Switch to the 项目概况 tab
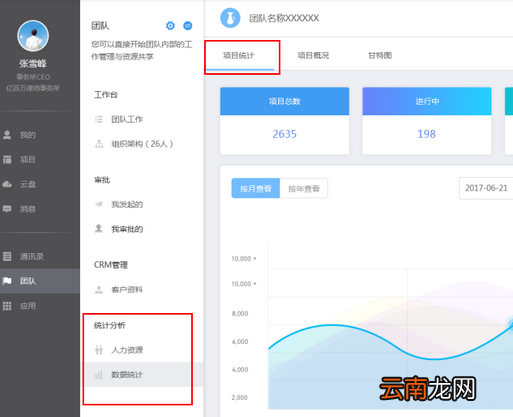The height and width of the screenshot is (417, 513). click(313, 55)
